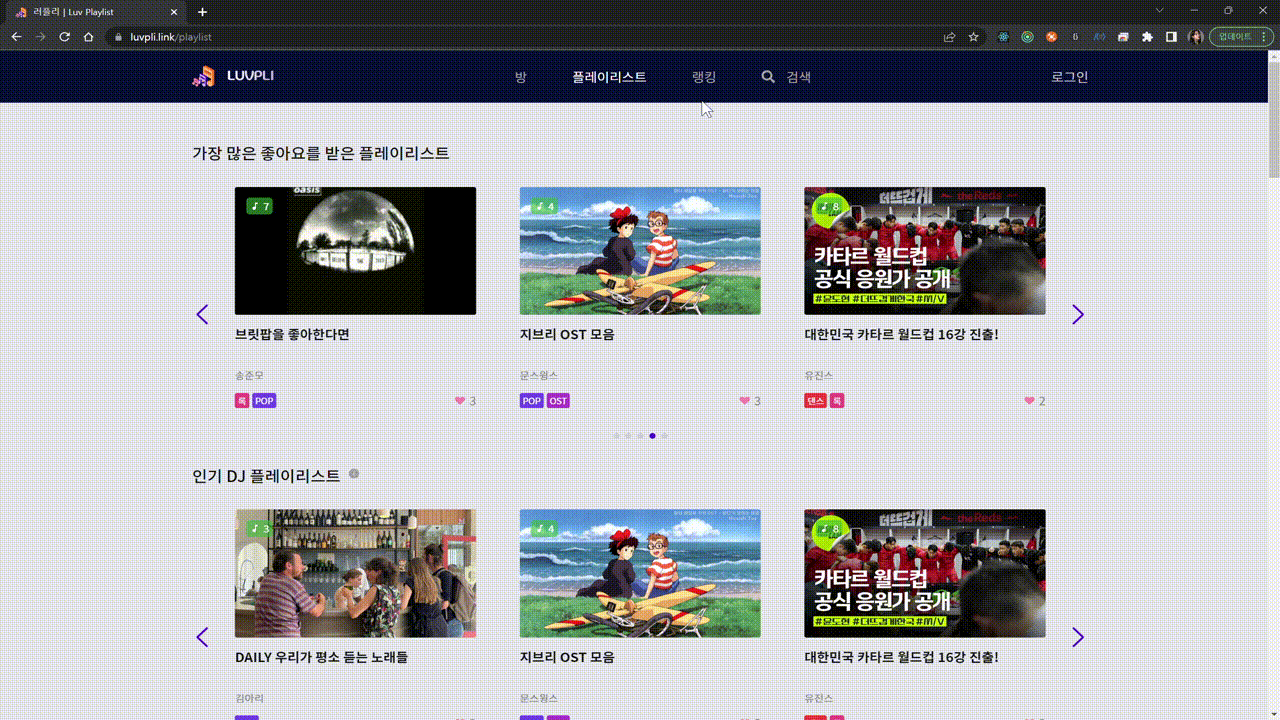
Task: Click the POP tag on the top 지브리 card
Action: pos(532,401)
